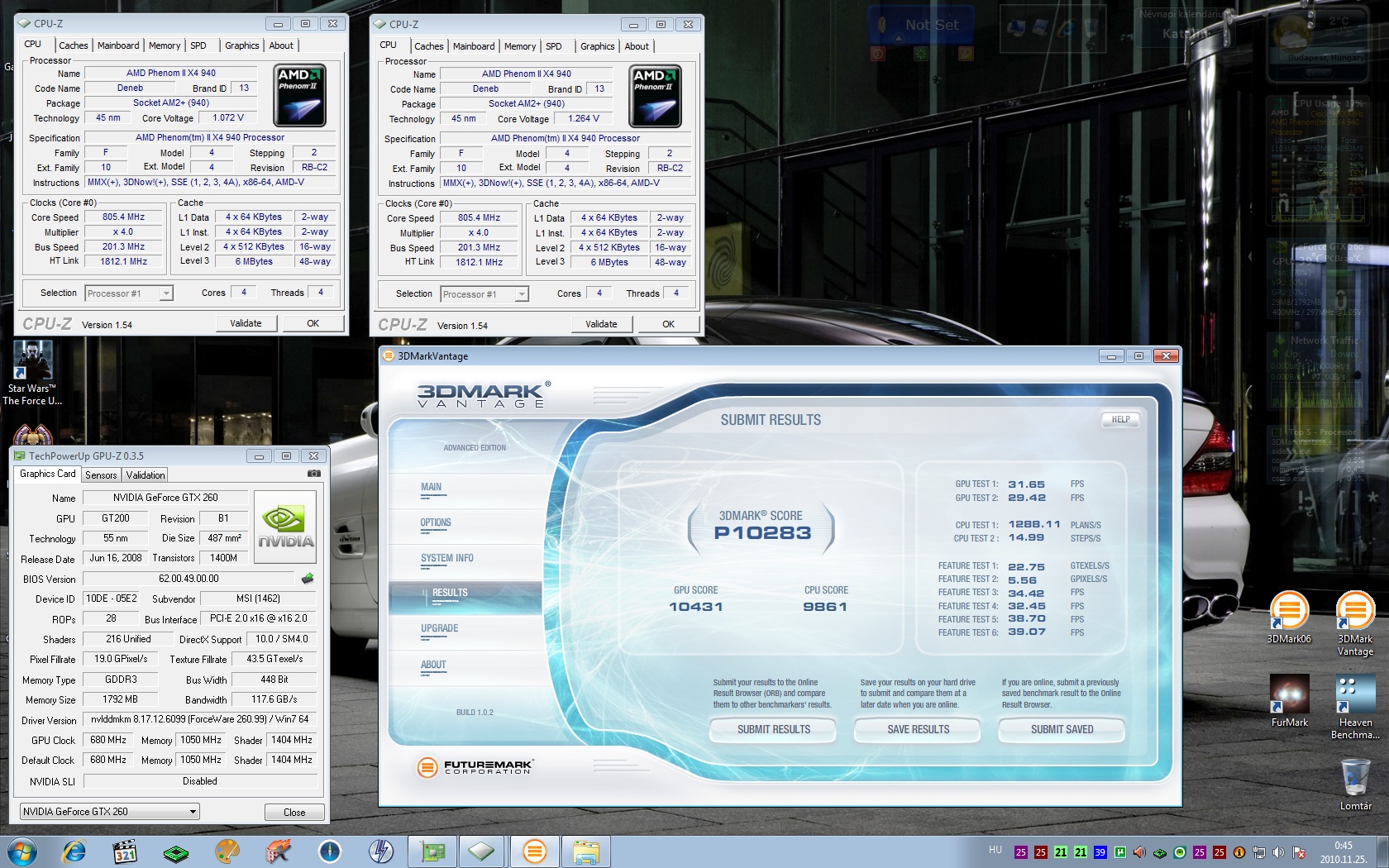Click the HU language indicator in tray

coord(995,850)
